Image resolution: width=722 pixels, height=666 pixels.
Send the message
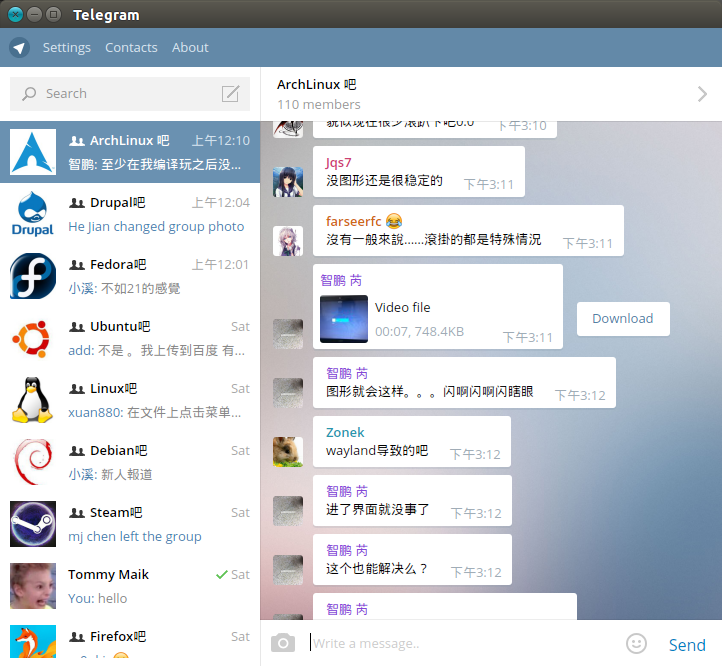click(x=687, y=645)
